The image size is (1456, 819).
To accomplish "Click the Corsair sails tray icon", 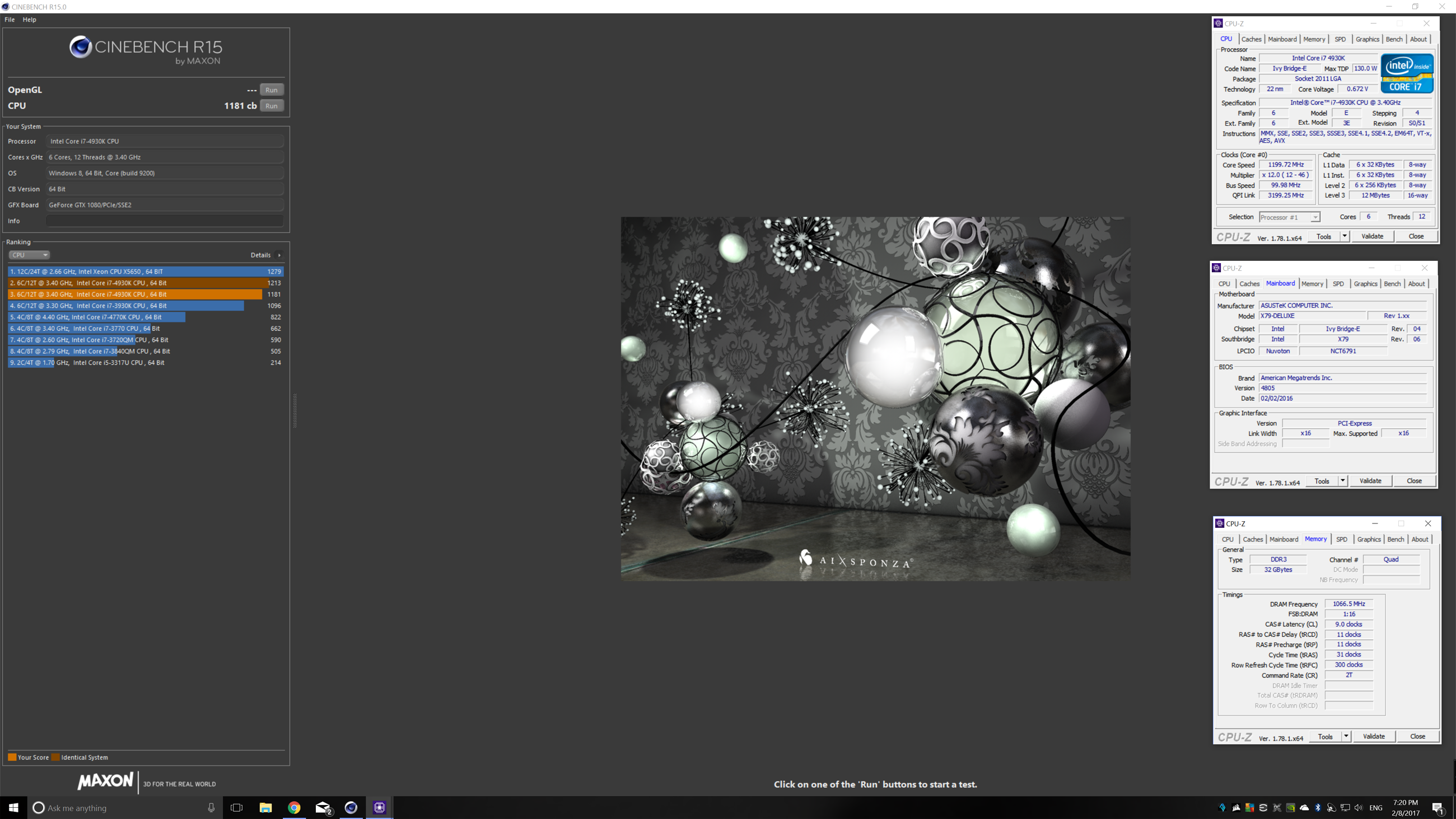I will coord(1236,808).
